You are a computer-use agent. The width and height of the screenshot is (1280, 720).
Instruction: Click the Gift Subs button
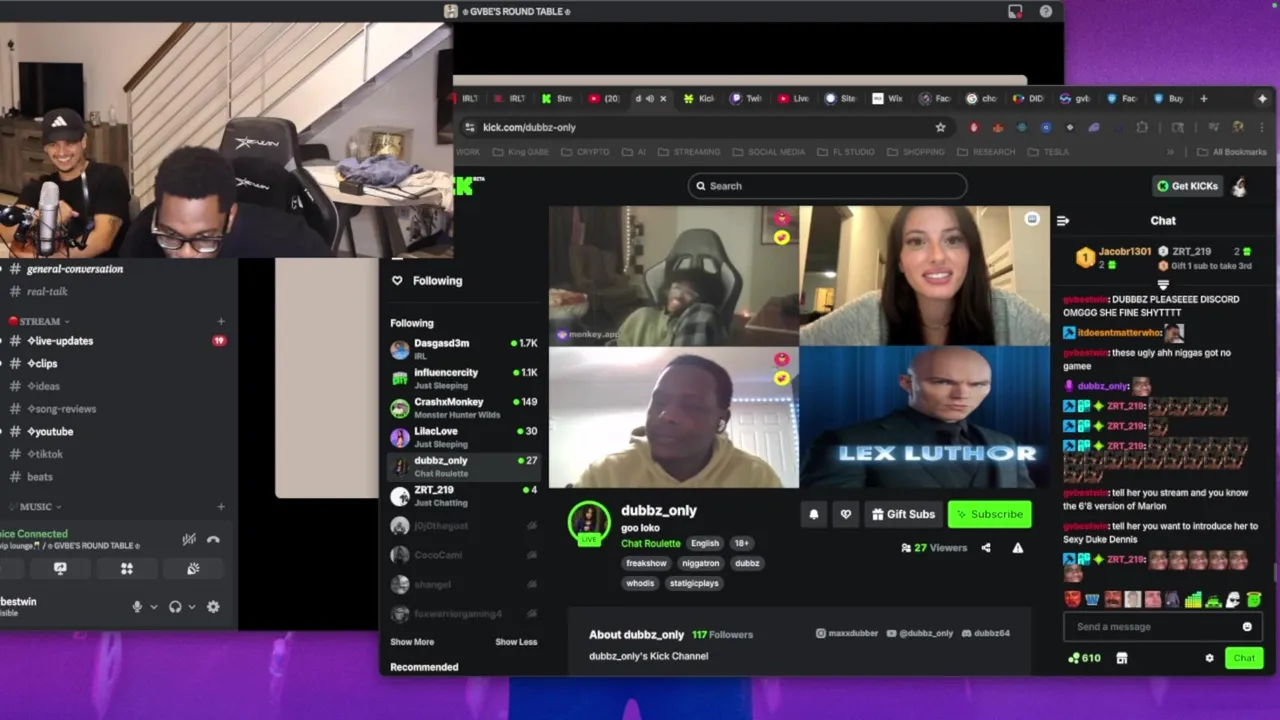coord(903,514)
